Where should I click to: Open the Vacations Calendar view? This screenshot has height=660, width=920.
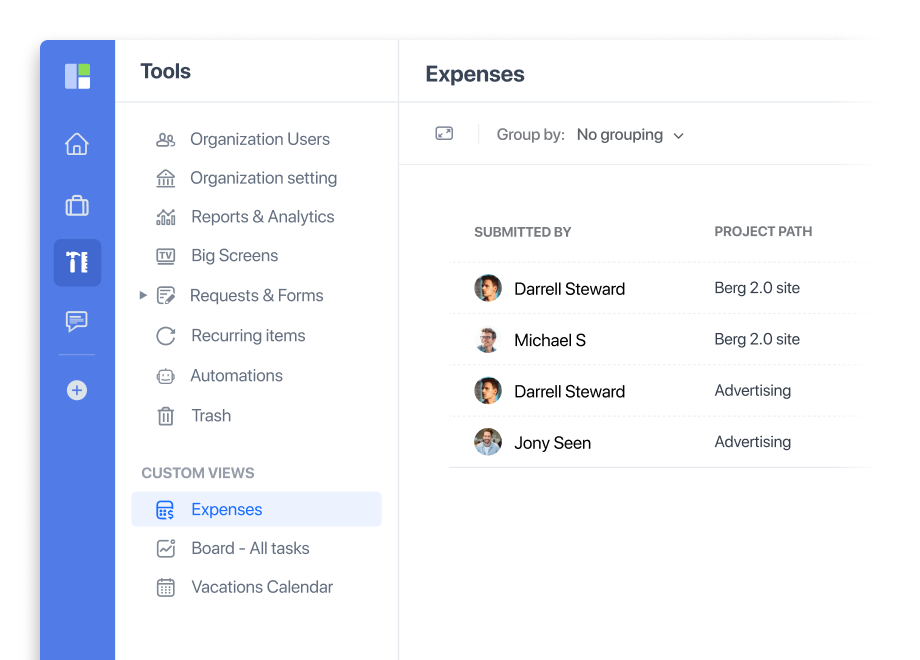(262, 587)
